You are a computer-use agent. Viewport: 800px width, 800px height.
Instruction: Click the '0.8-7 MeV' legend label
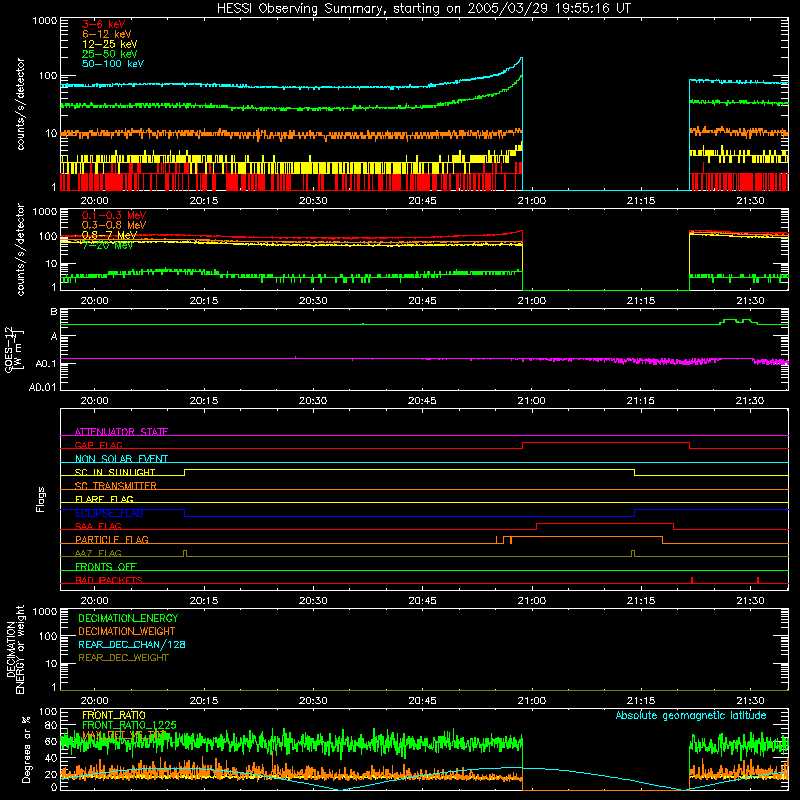(109, 235)
